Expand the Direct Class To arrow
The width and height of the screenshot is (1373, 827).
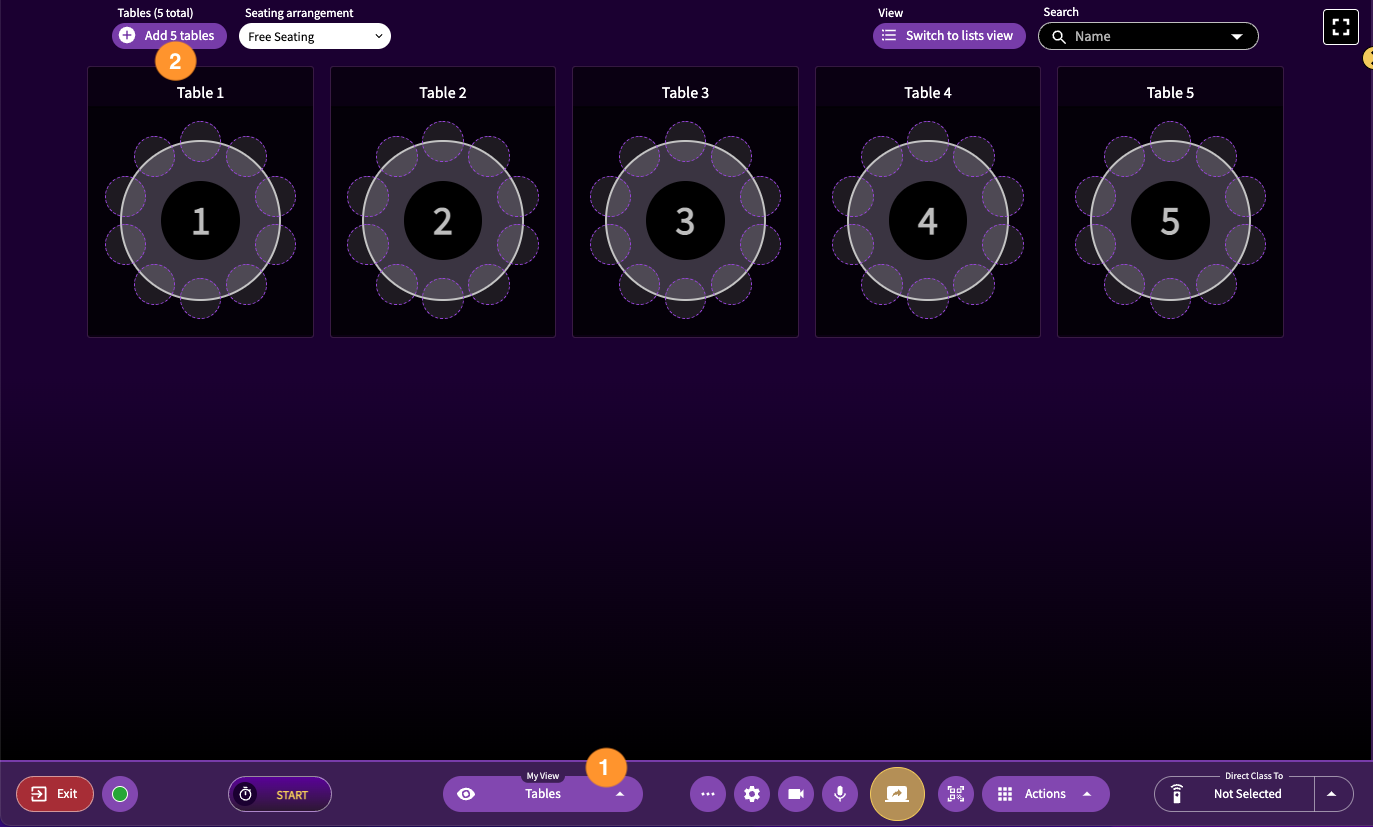(1332, 794)
